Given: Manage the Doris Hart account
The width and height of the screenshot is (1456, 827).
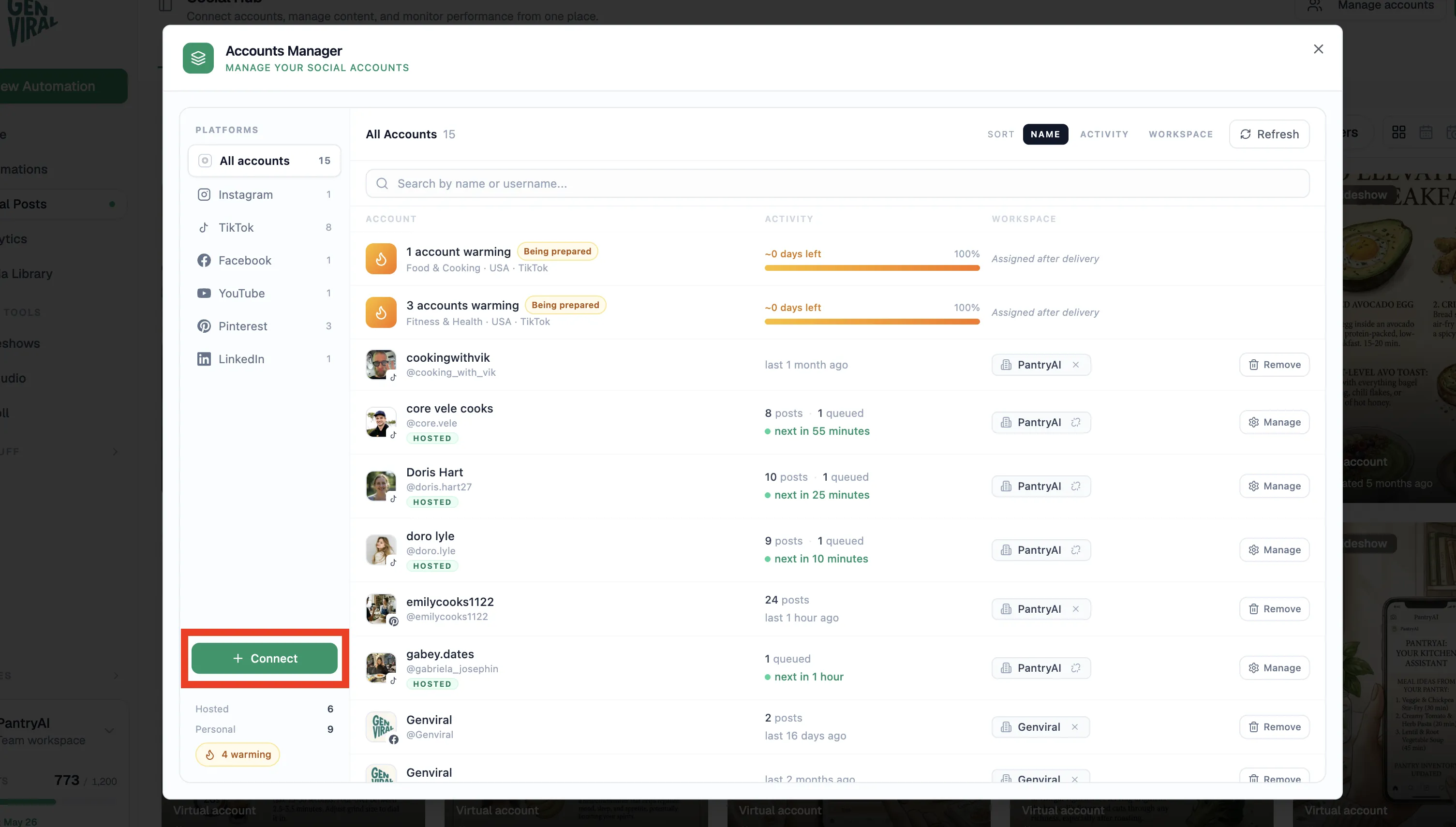Looking at the screenshot, I should [x=1274, y=487].
